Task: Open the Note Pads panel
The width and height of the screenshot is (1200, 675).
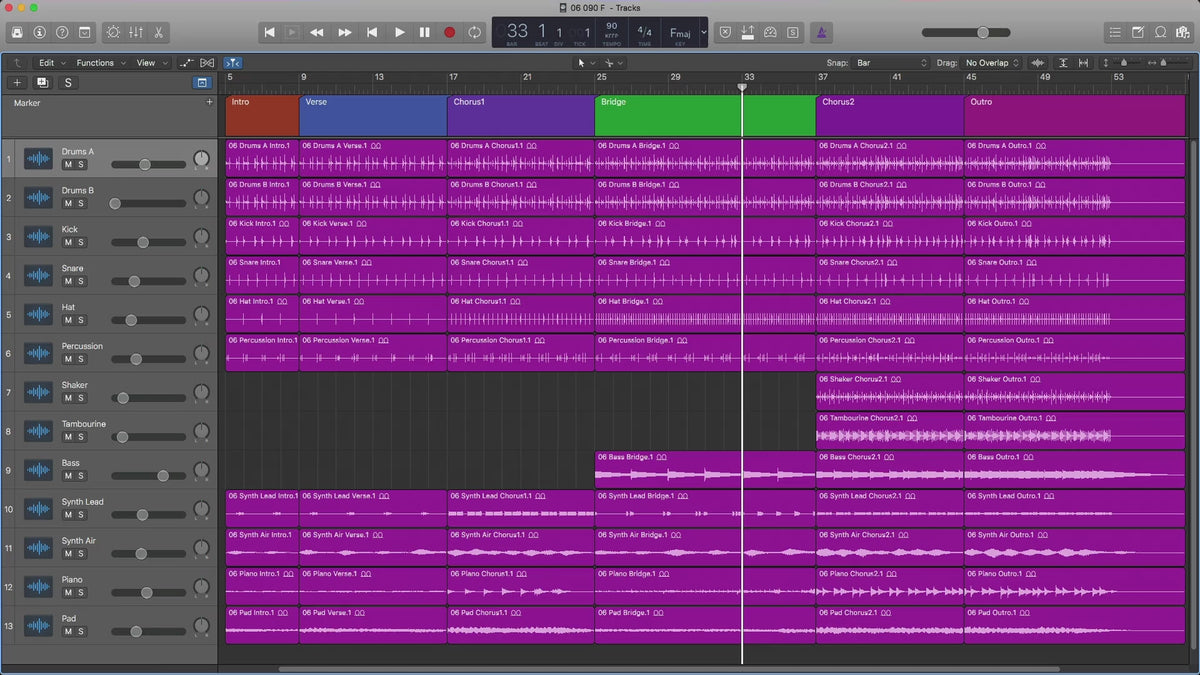Action: pyautogui.click(x=1138, y=32)
